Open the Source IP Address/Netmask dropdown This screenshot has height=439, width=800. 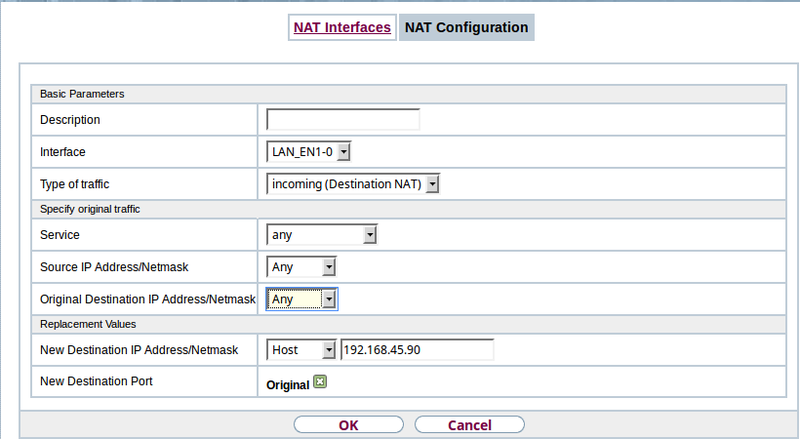click(301, 268)
